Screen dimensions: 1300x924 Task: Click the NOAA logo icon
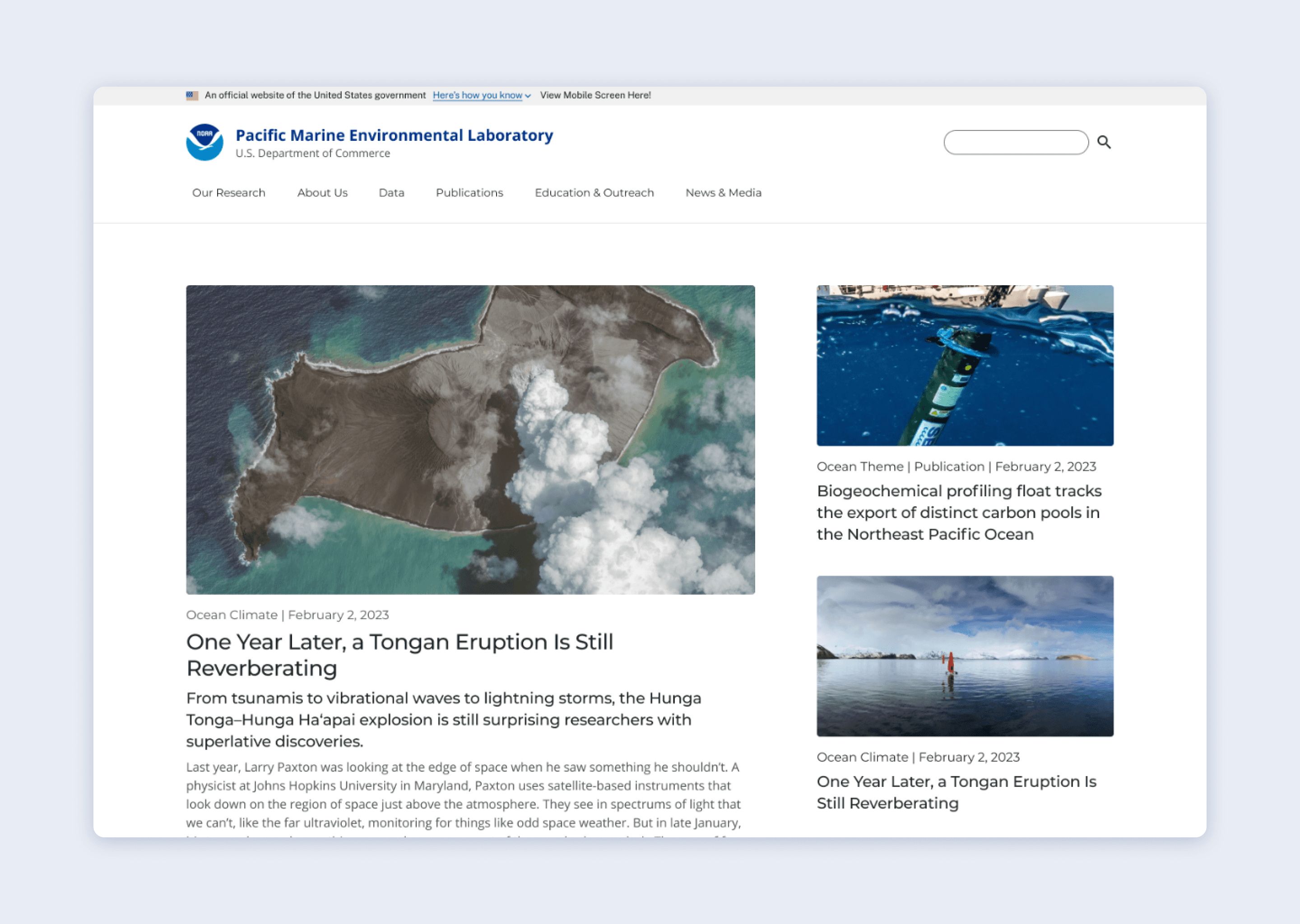point(204,142)
